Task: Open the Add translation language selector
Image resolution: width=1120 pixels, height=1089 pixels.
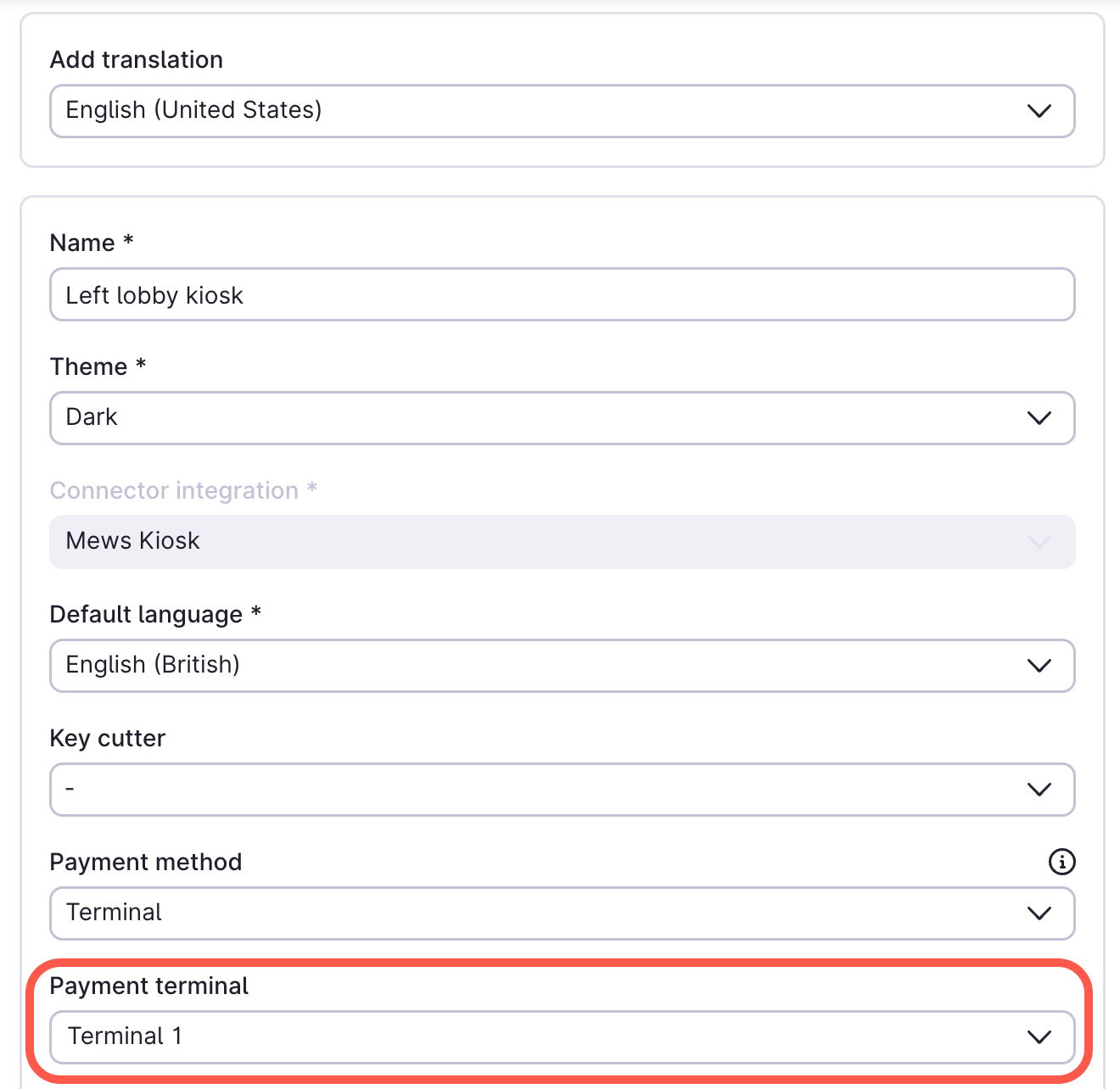Action: tap(562, 111)
